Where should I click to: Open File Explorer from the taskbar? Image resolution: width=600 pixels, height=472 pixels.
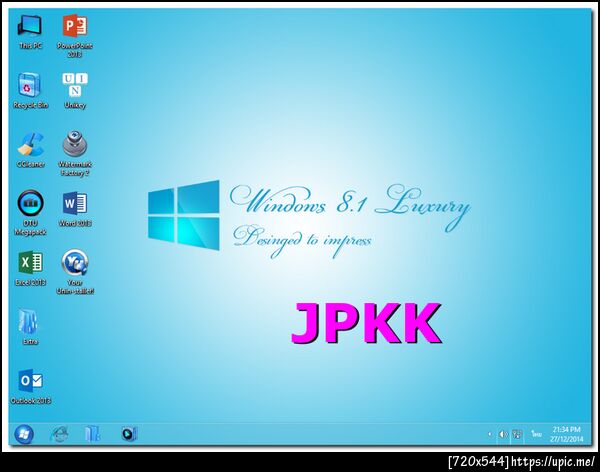pyautogui.click(x=92, y=434)
